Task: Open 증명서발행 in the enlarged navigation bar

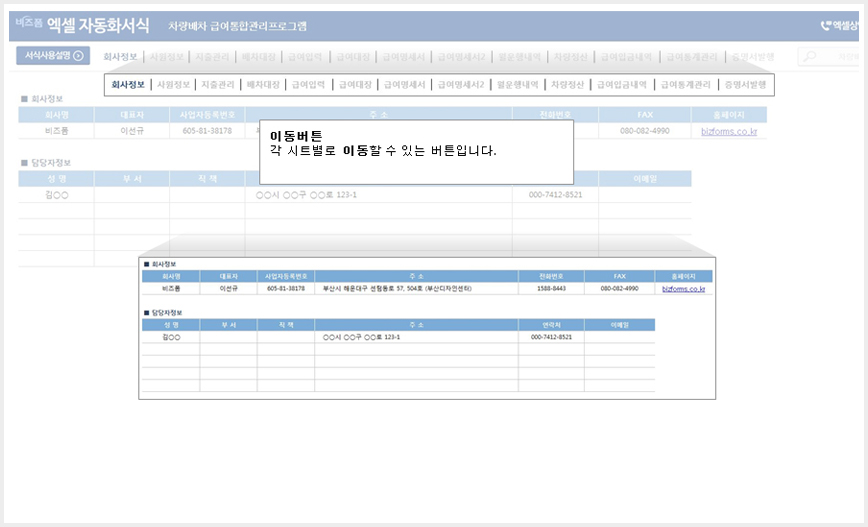Action: [x=746, y=85]
